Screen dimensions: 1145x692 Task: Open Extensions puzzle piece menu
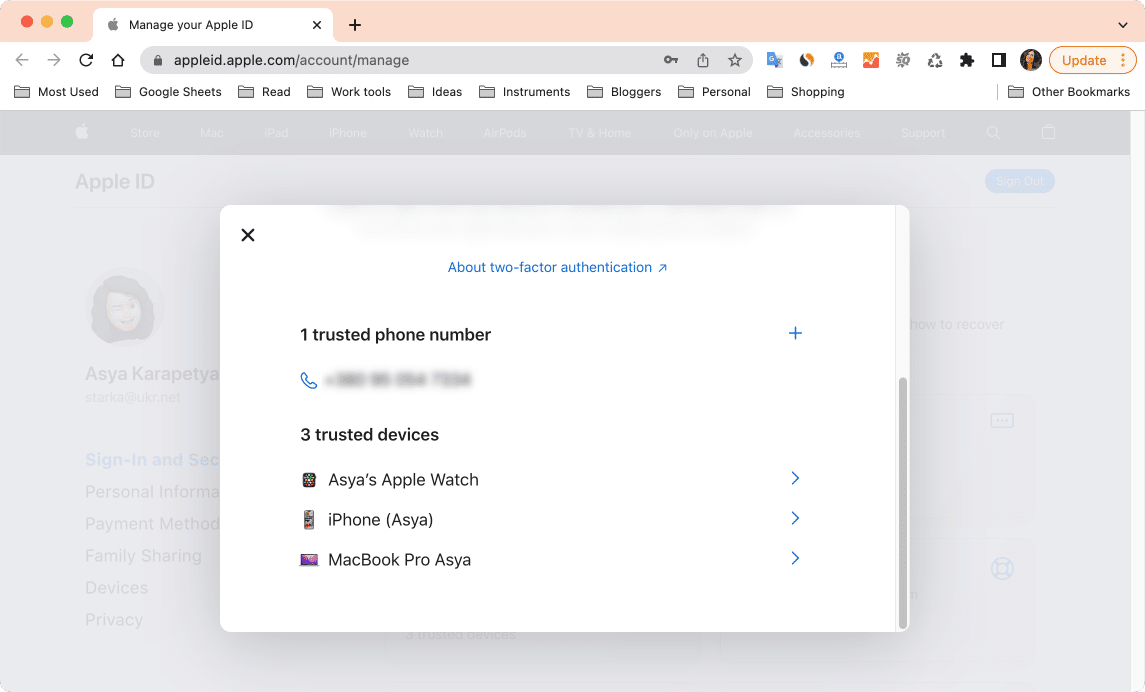pos(967,60)
